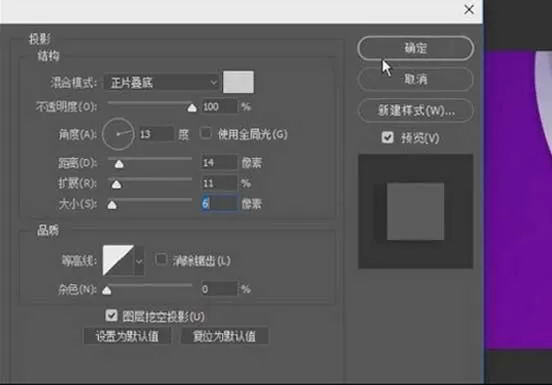552x385 pixels.
Task: Click the 距离 value field showing 14
Action: click(x=219, y=162)
